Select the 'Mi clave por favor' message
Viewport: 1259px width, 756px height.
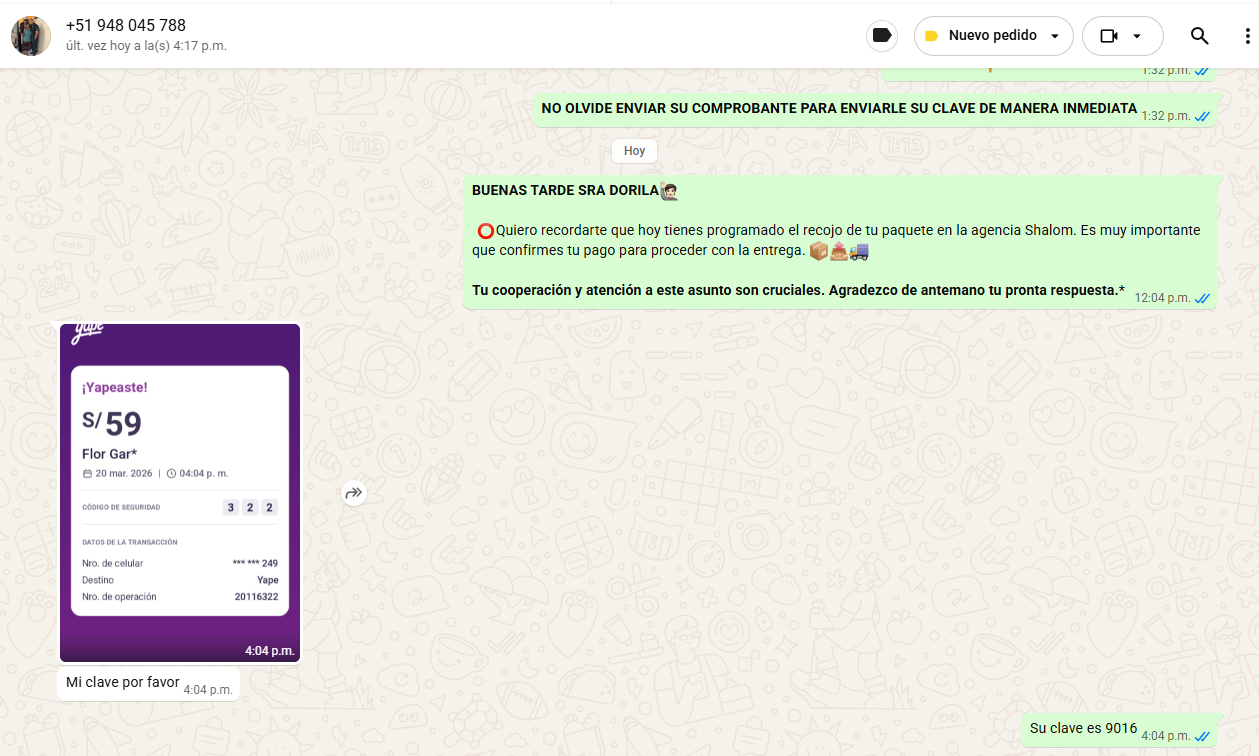(x=123, y=683)
